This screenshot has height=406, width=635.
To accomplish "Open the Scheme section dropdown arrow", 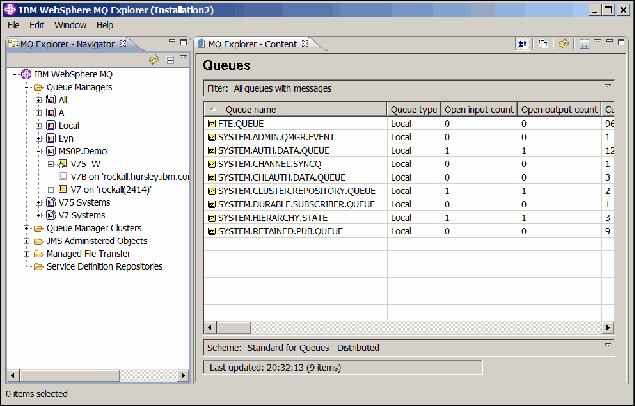I will 608,345.
